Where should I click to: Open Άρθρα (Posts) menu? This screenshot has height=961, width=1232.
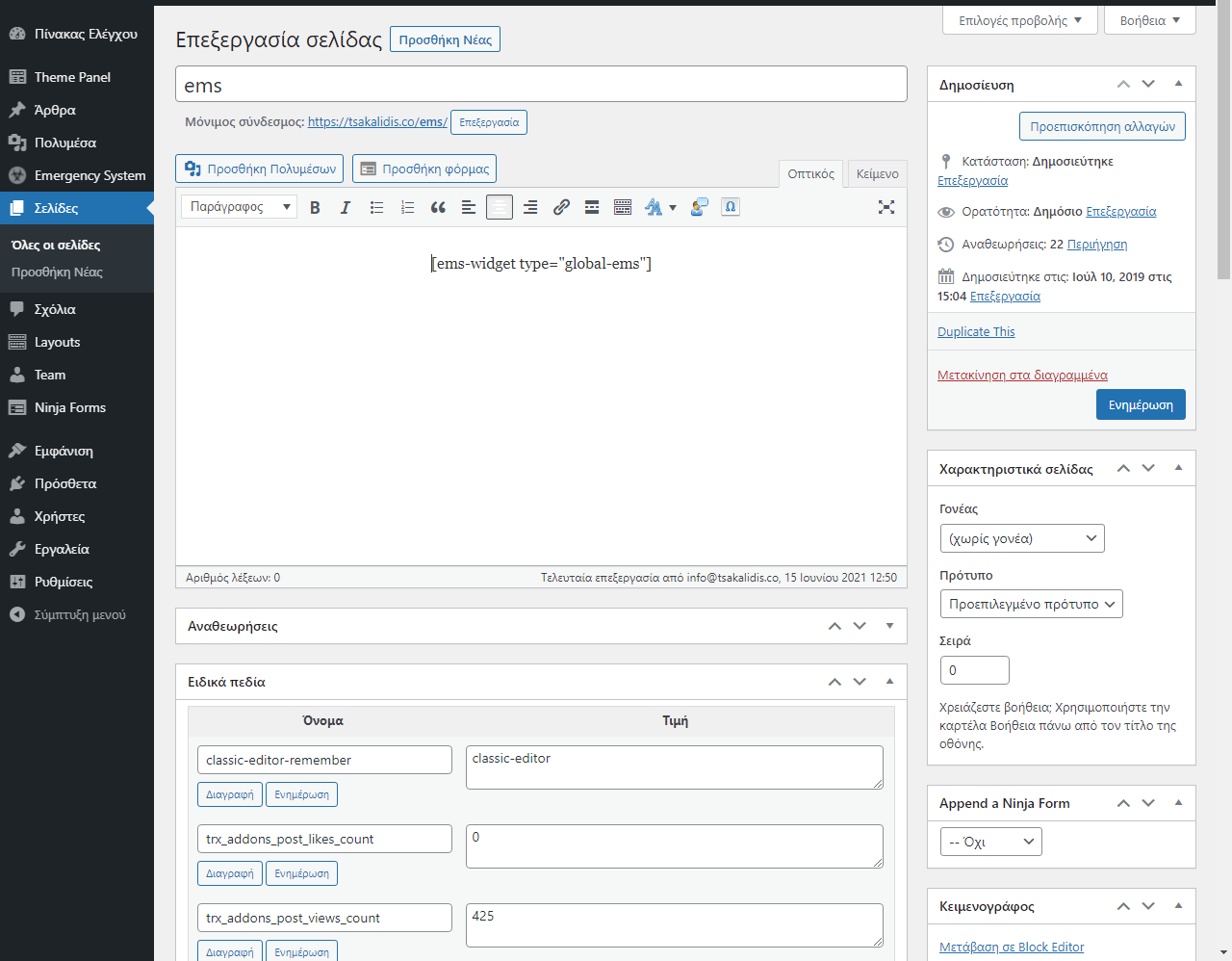click(x=77, y=110)
